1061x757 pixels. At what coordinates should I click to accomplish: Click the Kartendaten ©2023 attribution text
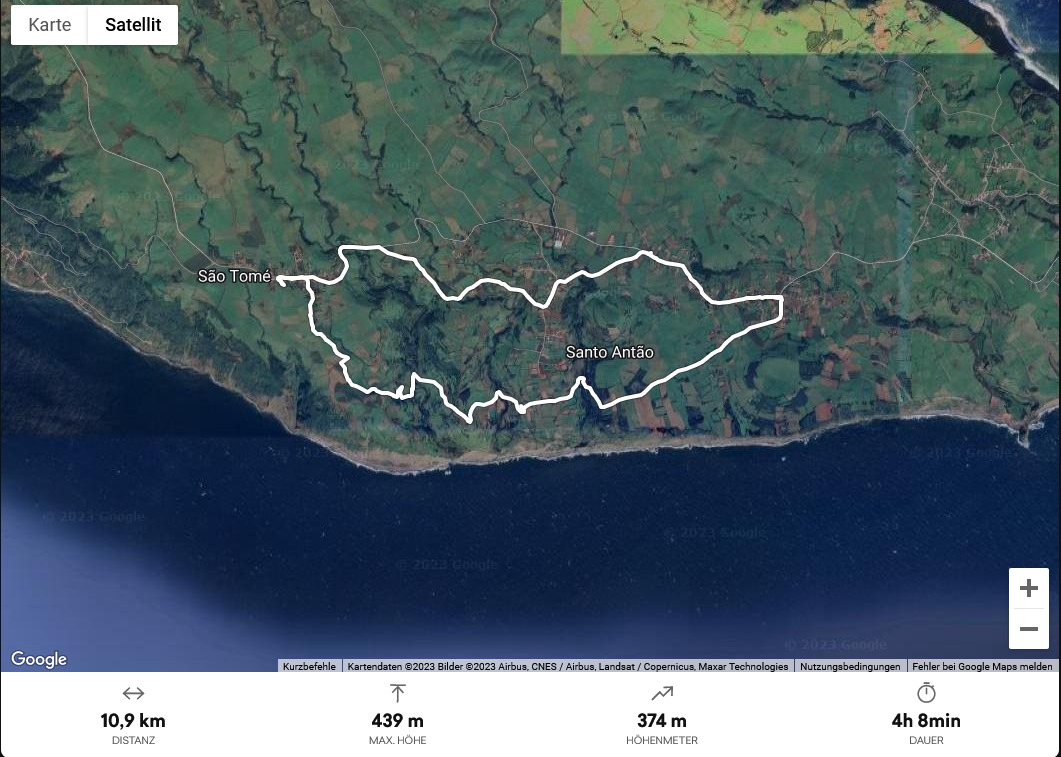tap(568, 666)
